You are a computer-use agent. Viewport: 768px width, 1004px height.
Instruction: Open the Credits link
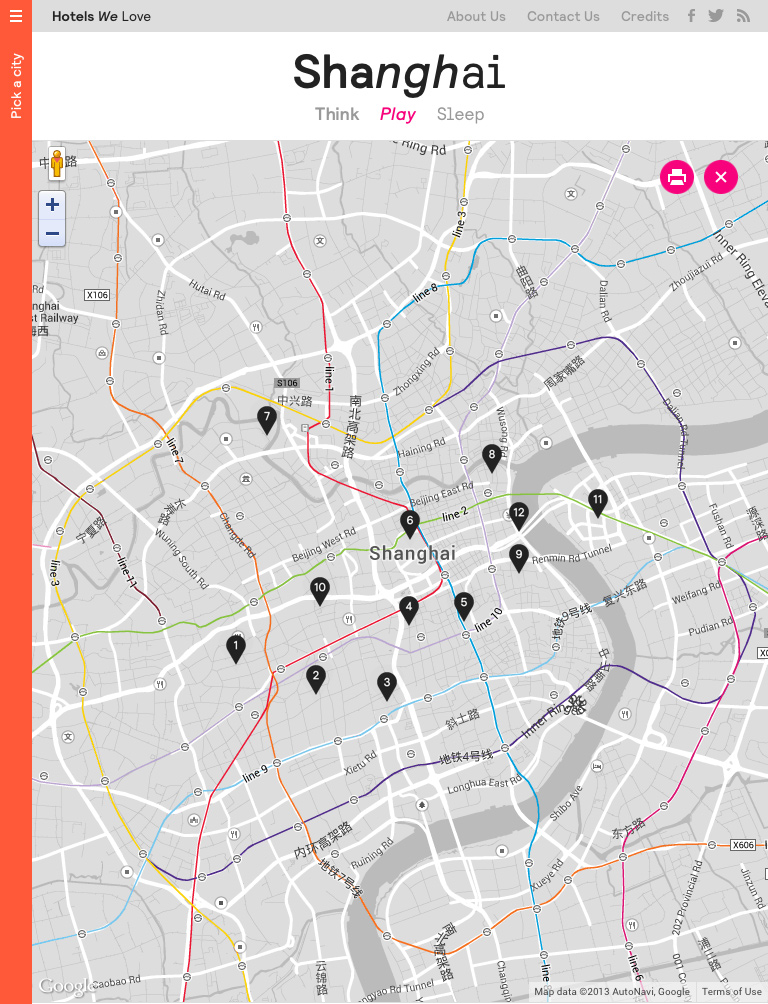tap(645, 16)
